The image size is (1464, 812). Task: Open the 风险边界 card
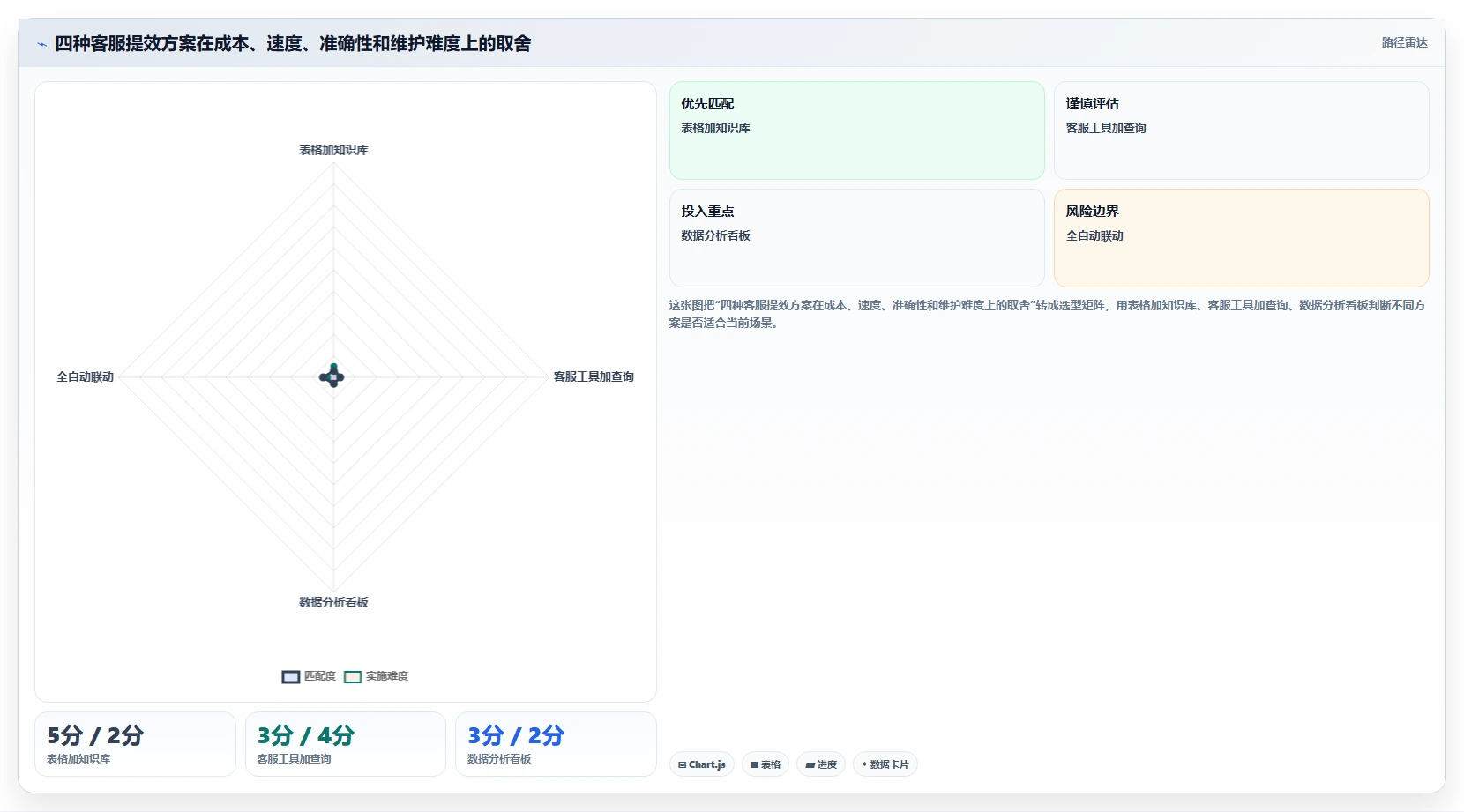click(x=1242, y=238)
